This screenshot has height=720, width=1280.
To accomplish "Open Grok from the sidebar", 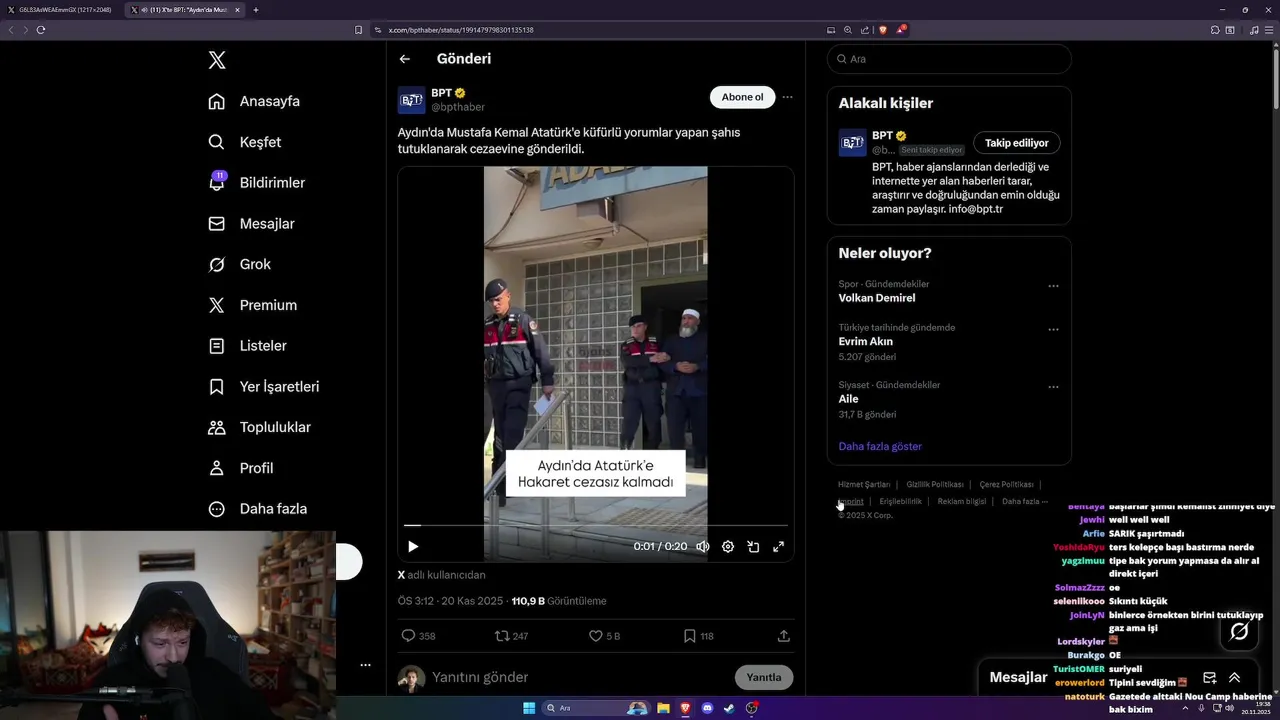I will pyautogui.click(x=239, y=264).
